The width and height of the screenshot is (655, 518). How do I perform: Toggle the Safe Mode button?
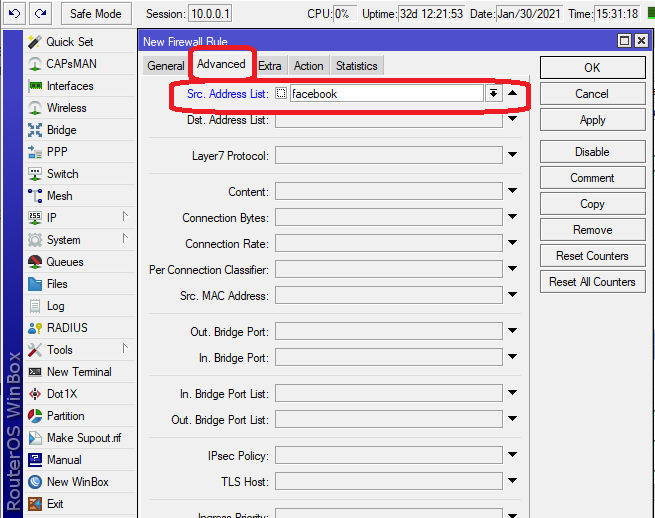click(x=96, y=14)
